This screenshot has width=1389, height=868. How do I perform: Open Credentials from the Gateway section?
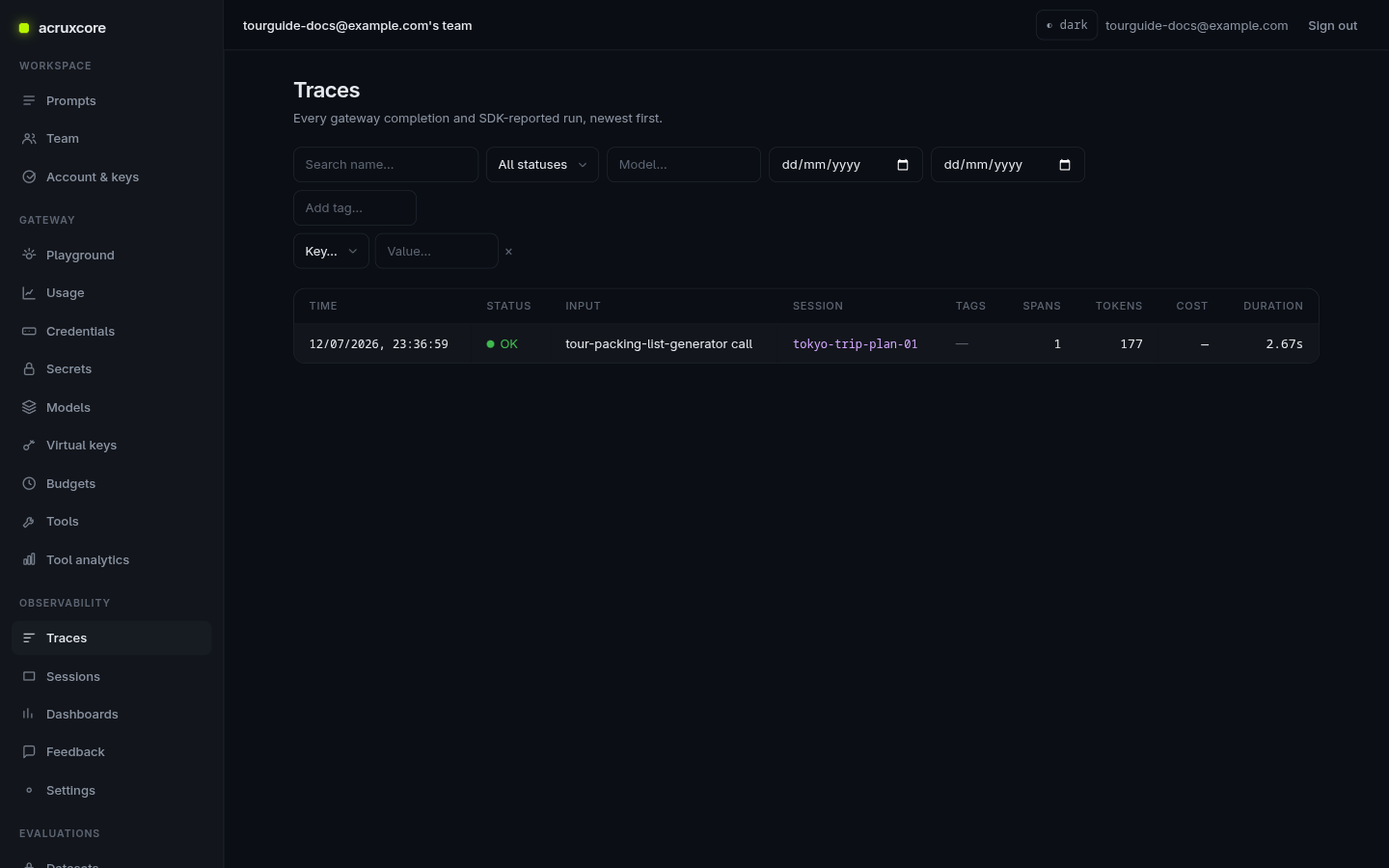80,332
